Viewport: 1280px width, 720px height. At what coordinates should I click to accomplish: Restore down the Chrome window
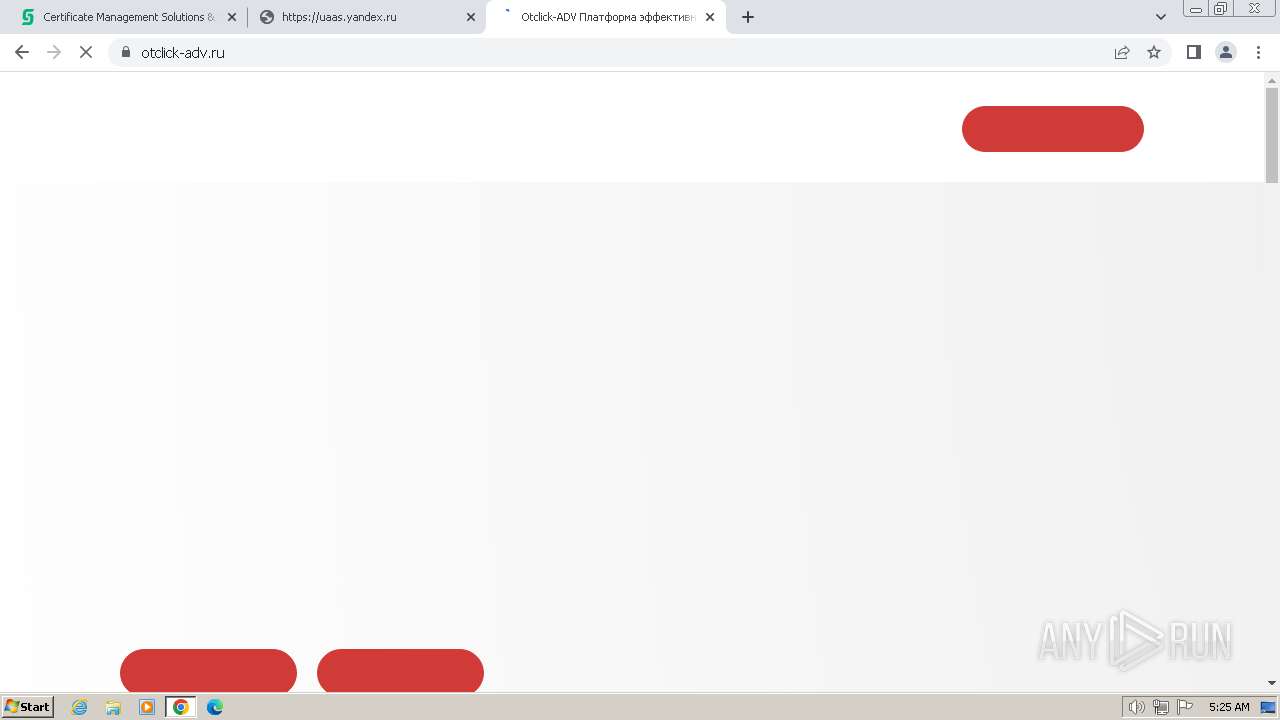[x=1221, y=8]
